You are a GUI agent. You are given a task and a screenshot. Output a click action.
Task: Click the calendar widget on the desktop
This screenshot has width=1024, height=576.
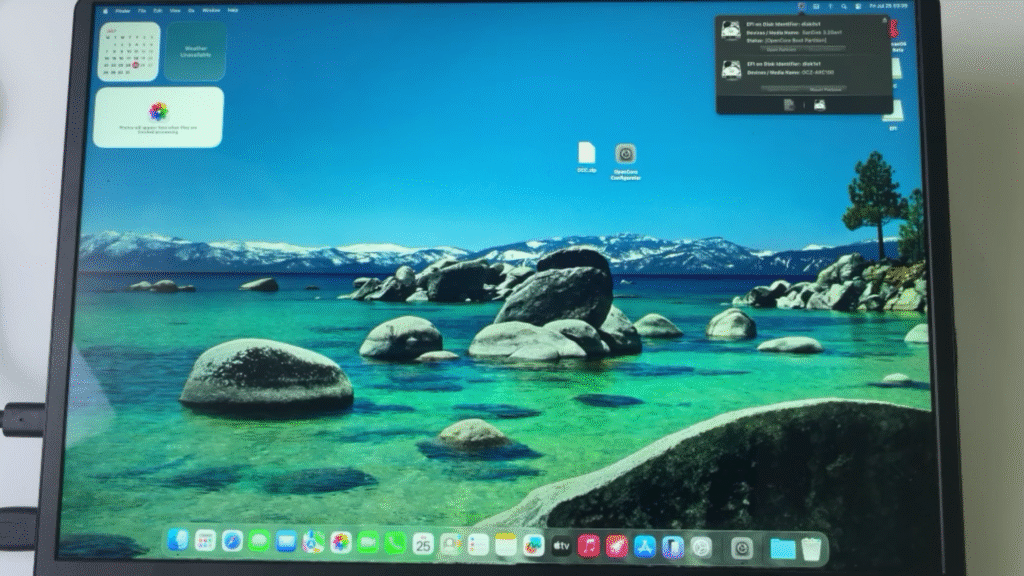[x=127, y=51]
